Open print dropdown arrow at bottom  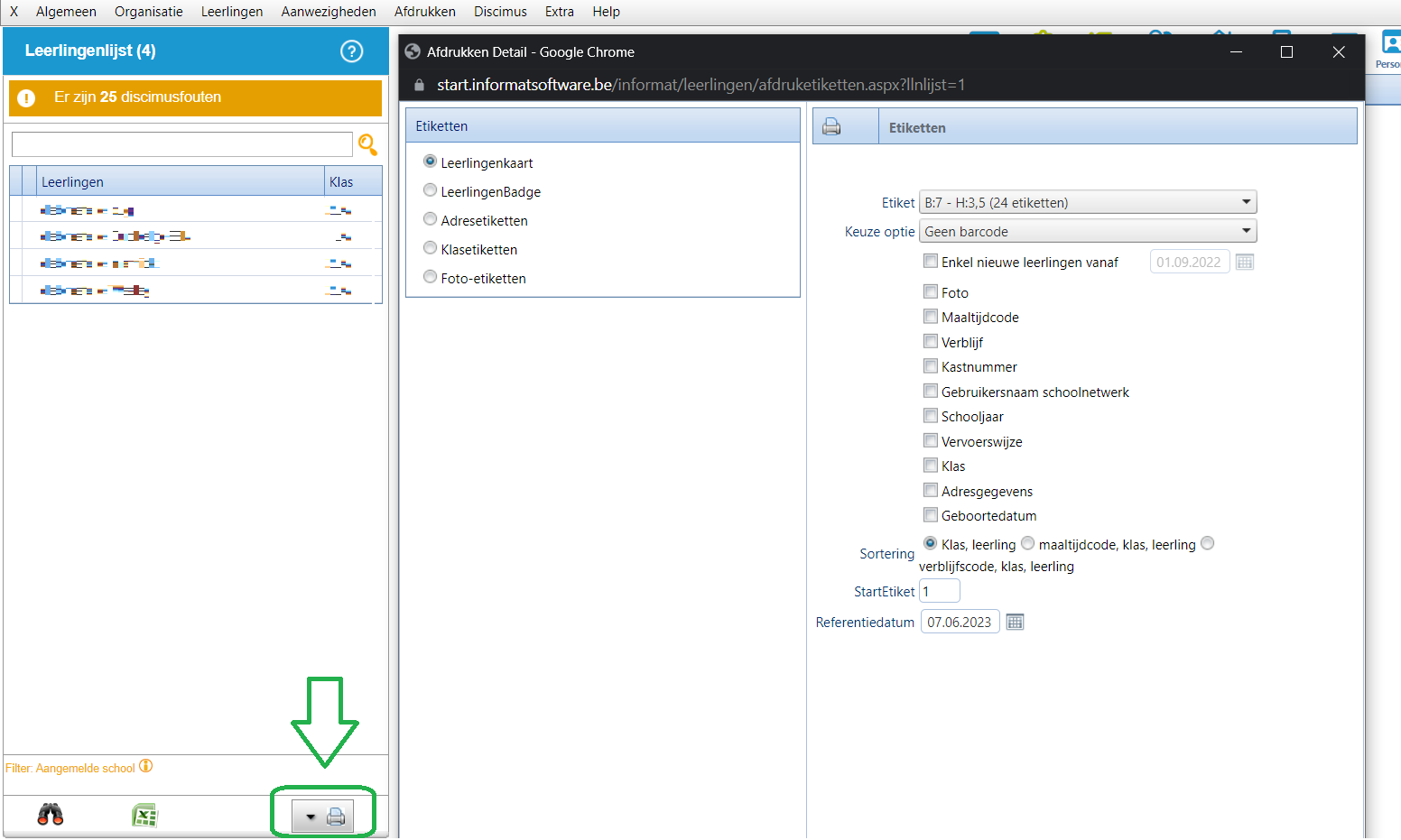pos(311,817)
